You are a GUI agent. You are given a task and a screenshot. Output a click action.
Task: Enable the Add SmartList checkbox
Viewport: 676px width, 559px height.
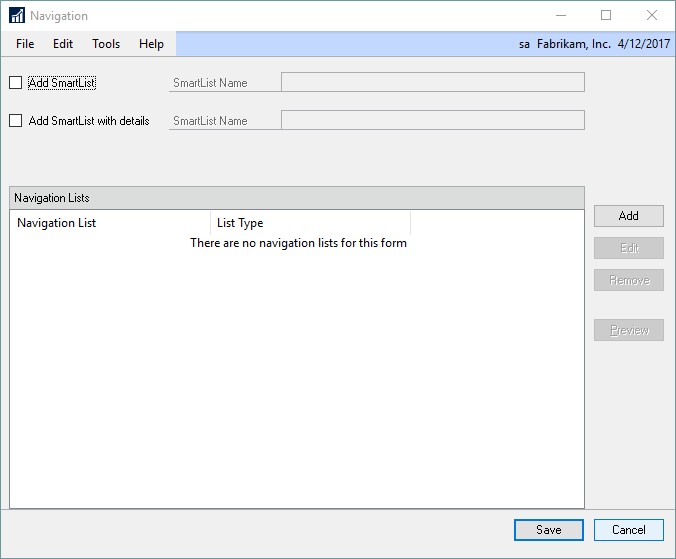(x=16, y=82)
